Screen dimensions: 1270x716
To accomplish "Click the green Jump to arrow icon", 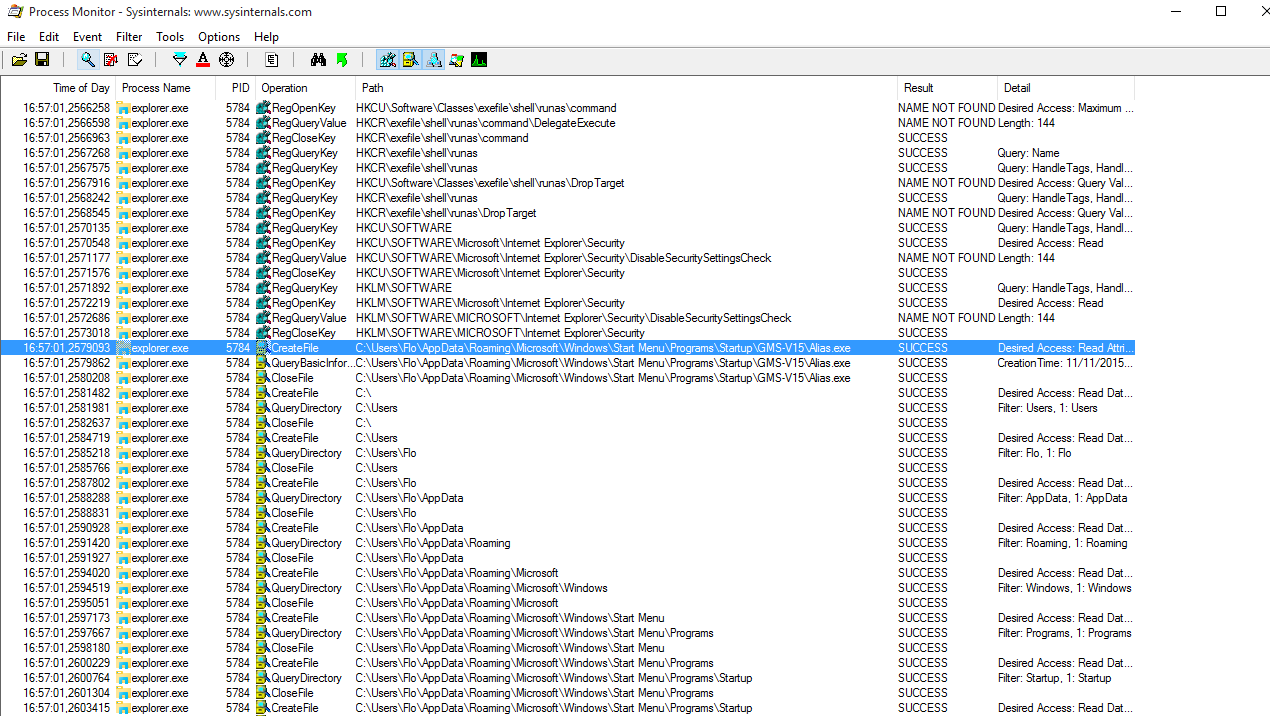I will coord(342,60).
